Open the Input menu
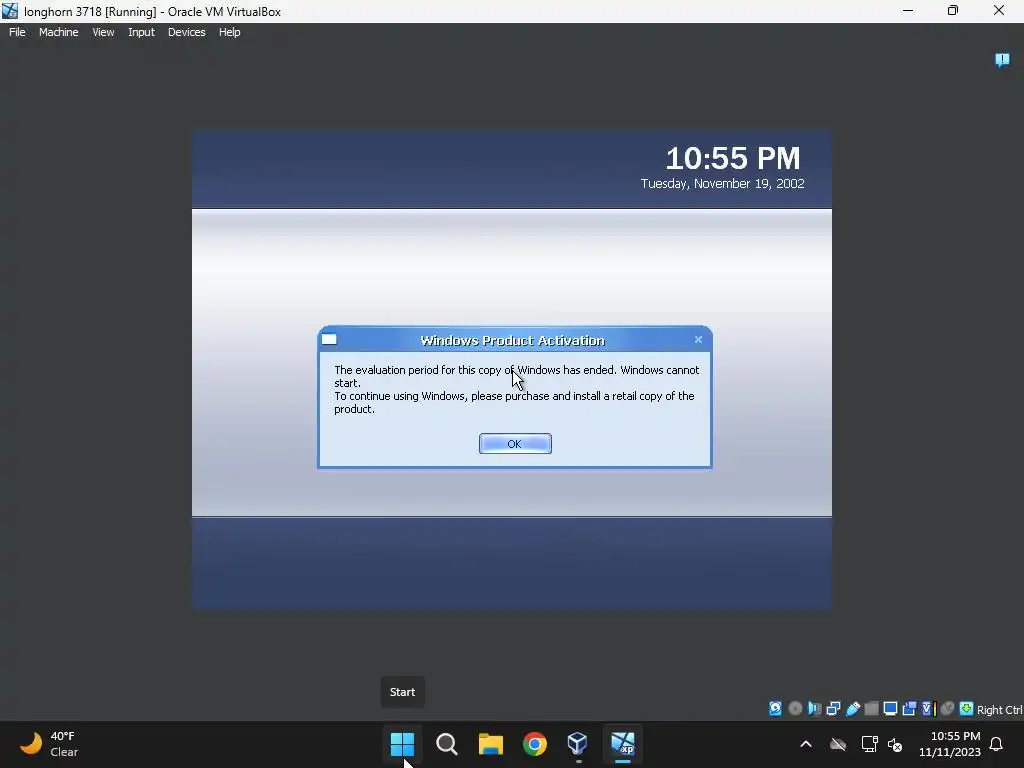 (x=141, y=32)
